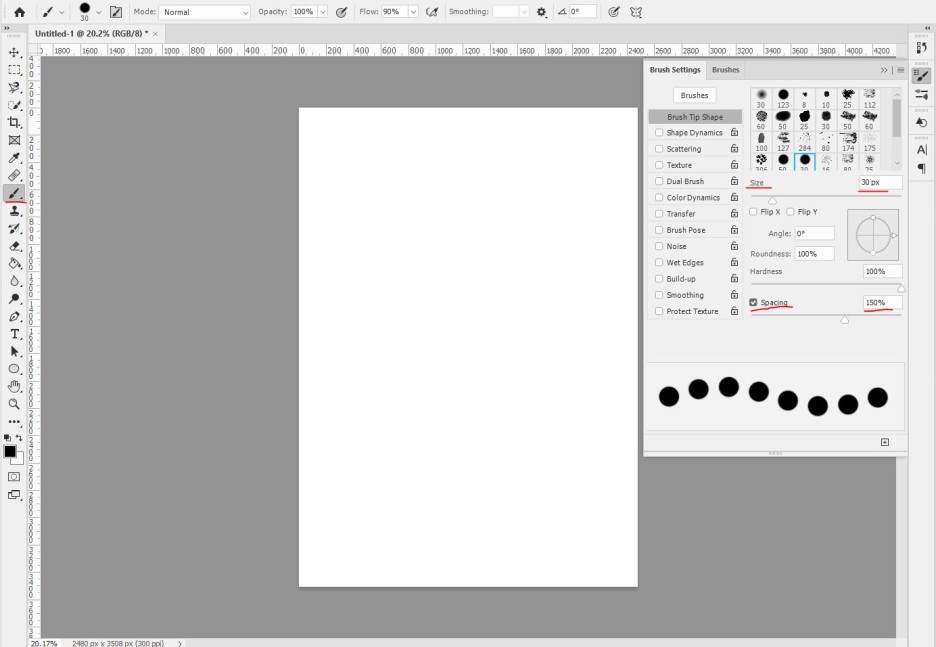This screenshot has height=647, width=936.
Task: Close the Untitled-1 document tab
Action: point(156,34)
